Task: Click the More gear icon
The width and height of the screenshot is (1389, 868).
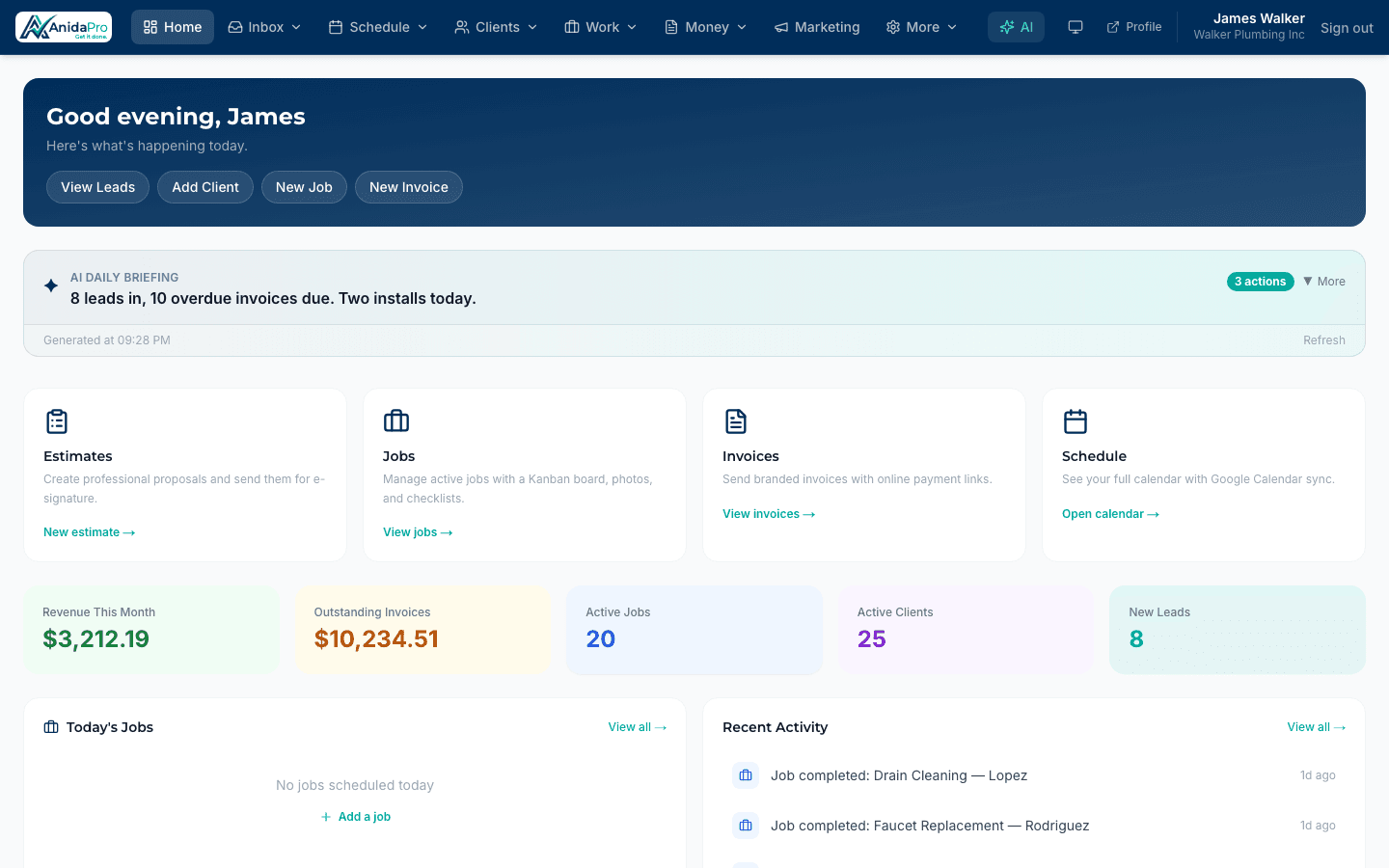Action: 893,27
